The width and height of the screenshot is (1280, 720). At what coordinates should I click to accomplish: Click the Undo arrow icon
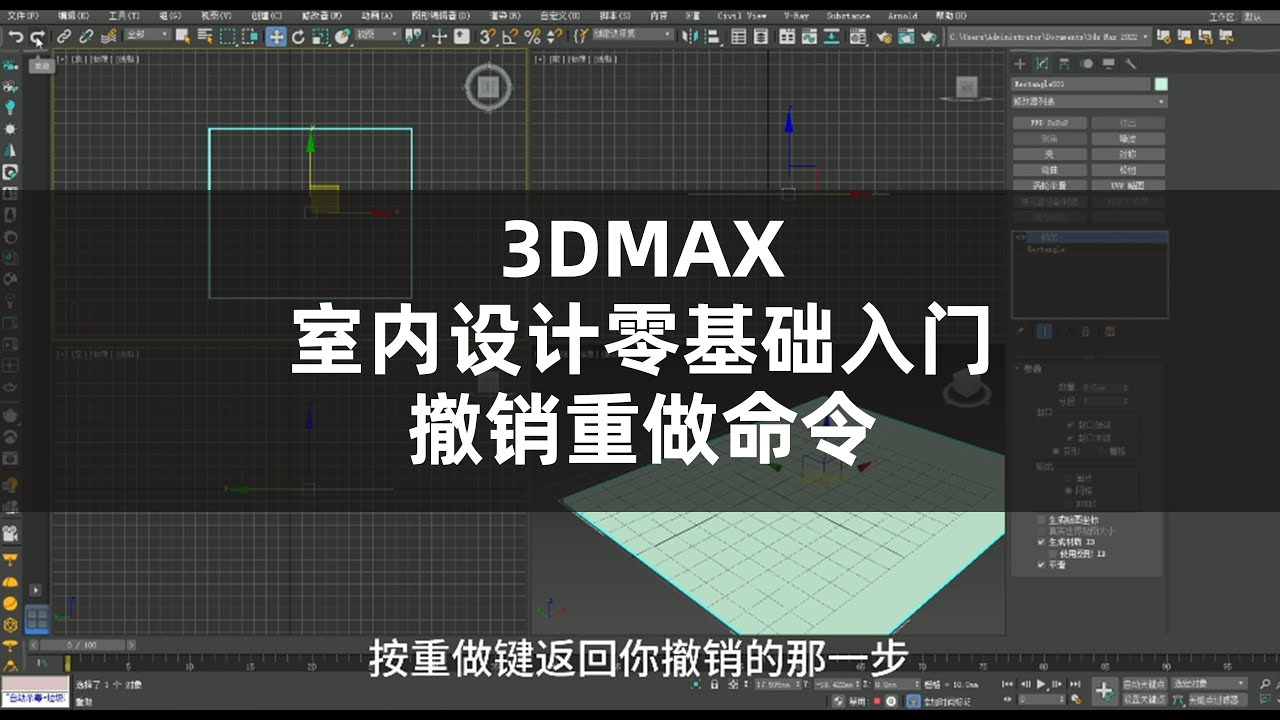[x=16, y=37]
